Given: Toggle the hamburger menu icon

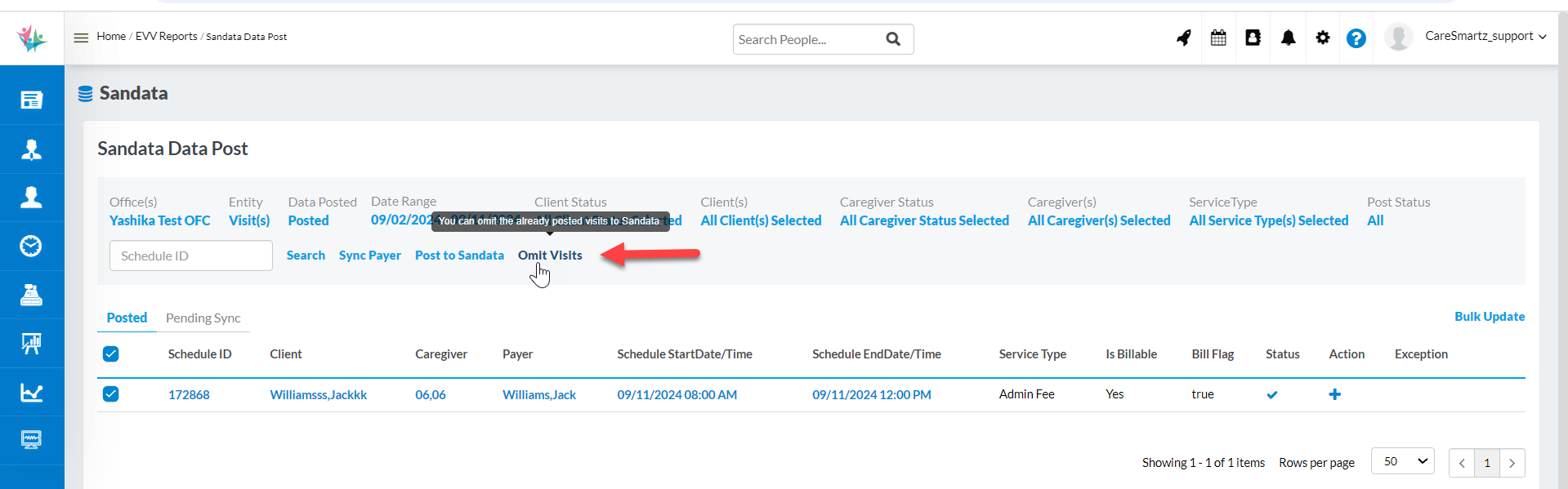Looking at the screenshot, I should [x=81, y=38].
